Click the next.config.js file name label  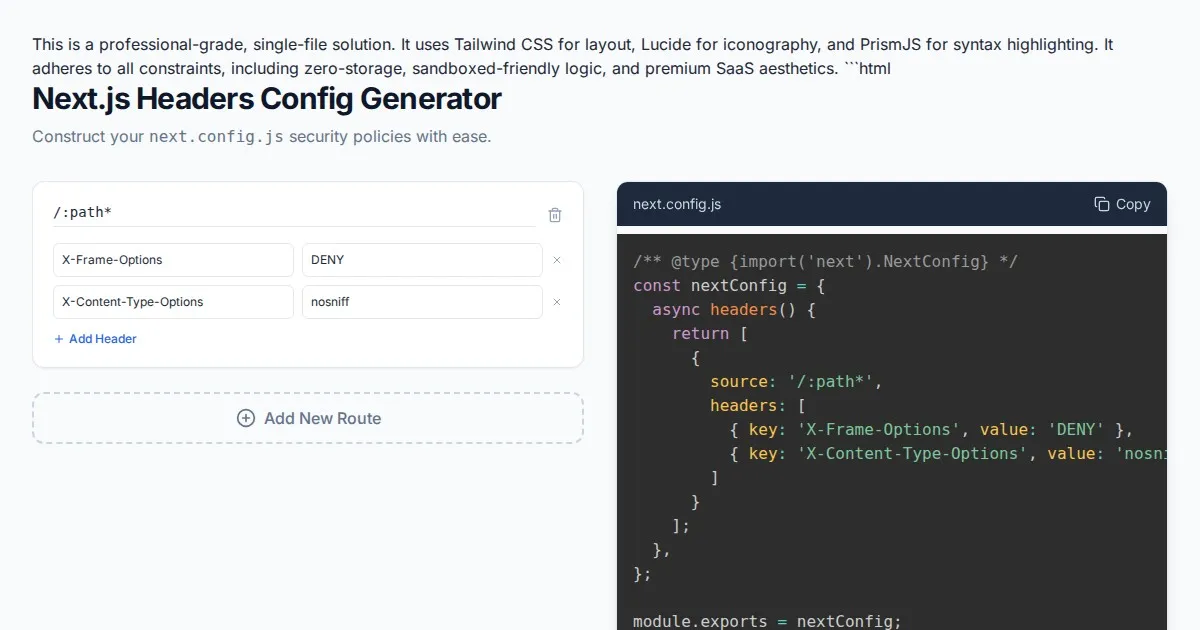pyautogui.click(x=677, y=204)
